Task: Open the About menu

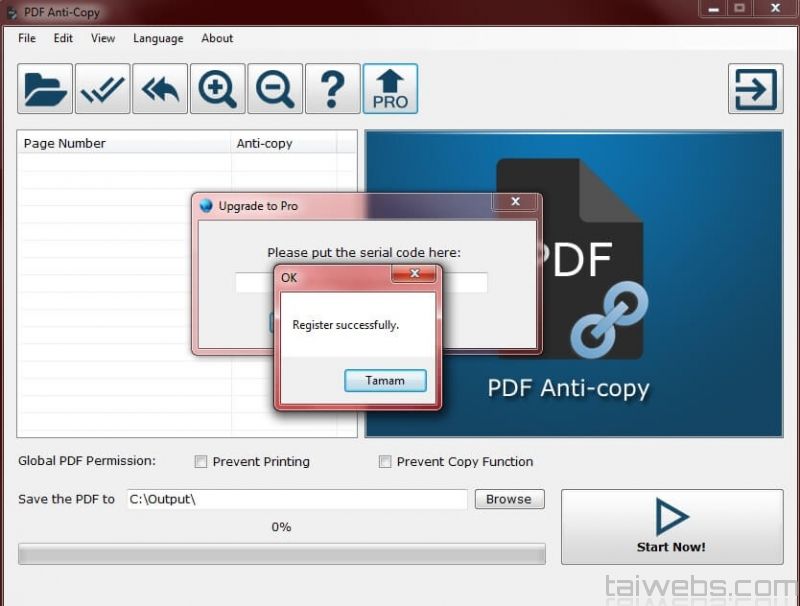Action: click(217, 38)
